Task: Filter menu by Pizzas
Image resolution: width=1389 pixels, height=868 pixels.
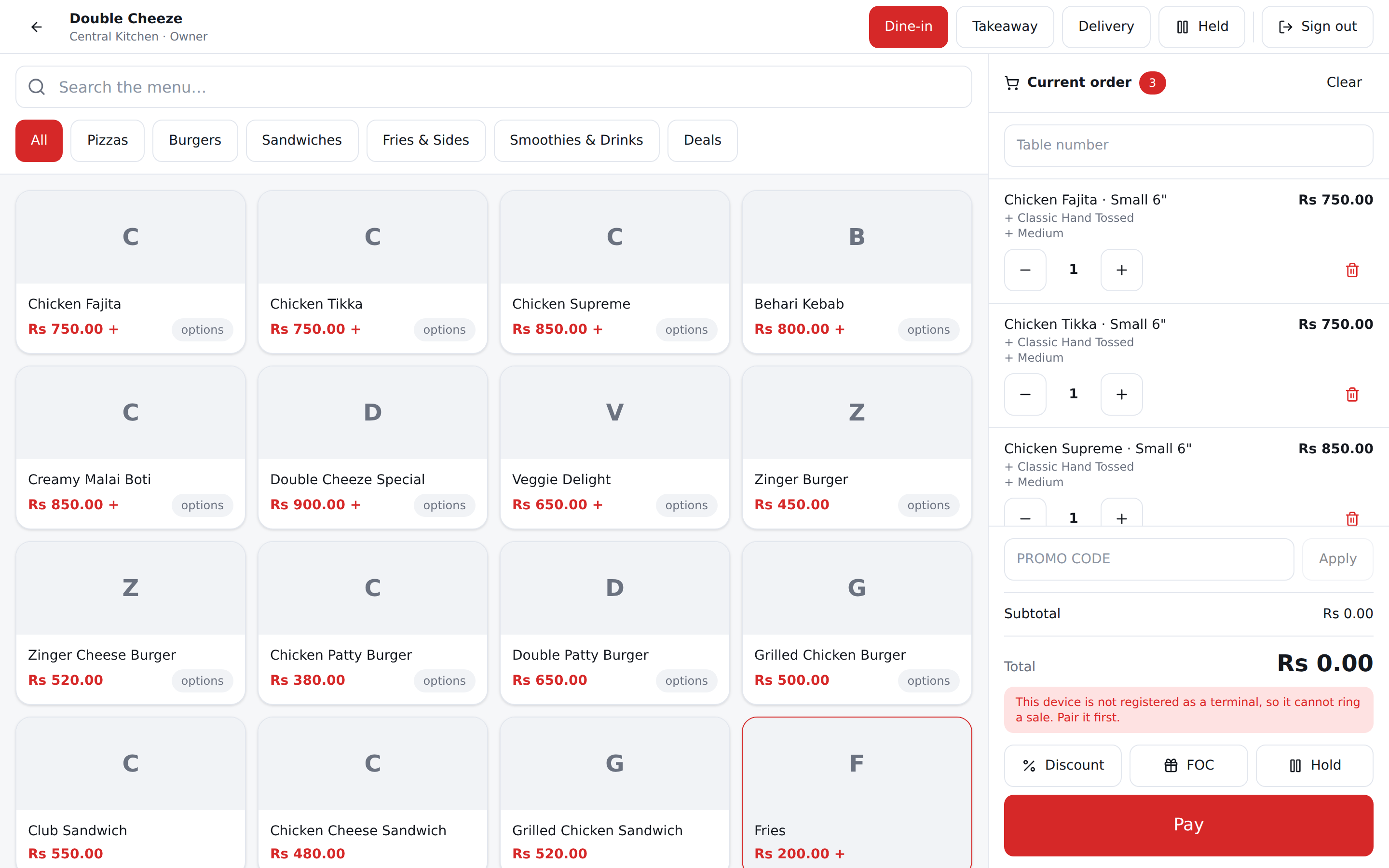Action: [x=108, y=140]
